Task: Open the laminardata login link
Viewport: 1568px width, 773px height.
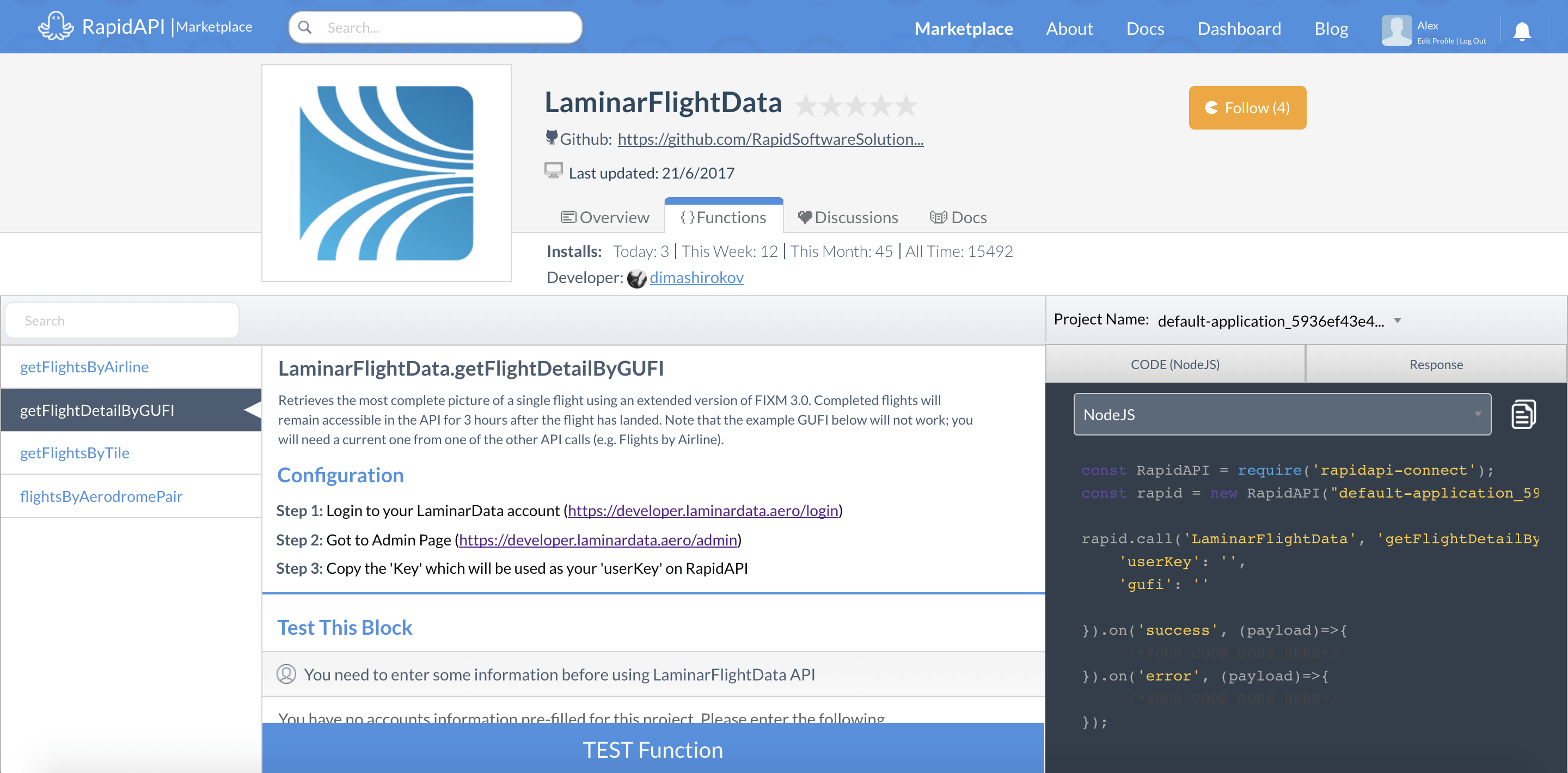Action: point(703,511)
